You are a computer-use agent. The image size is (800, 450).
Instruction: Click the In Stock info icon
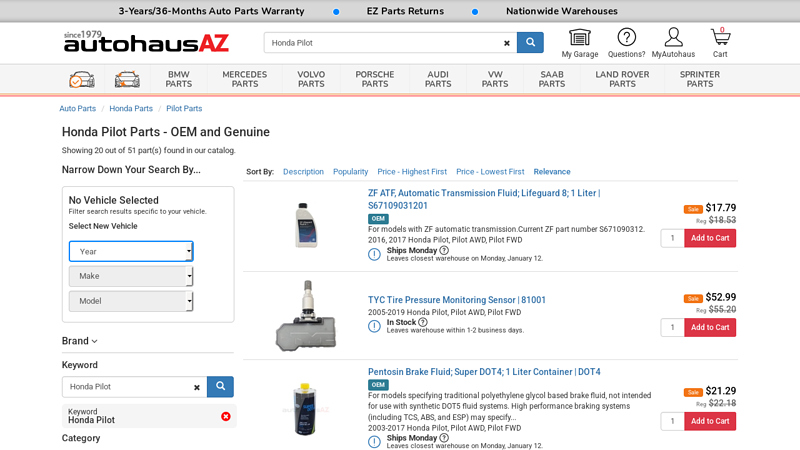coord(423,322)
